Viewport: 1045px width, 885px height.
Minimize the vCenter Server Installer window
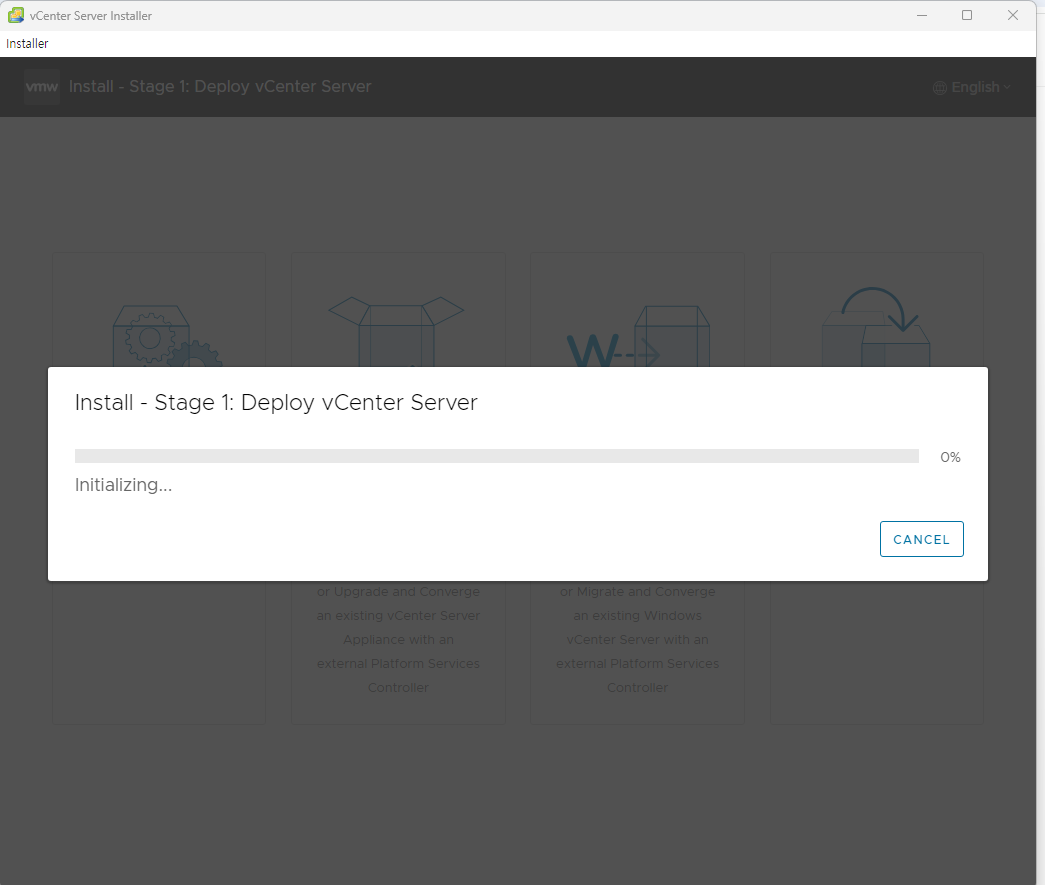coord(922,15)
